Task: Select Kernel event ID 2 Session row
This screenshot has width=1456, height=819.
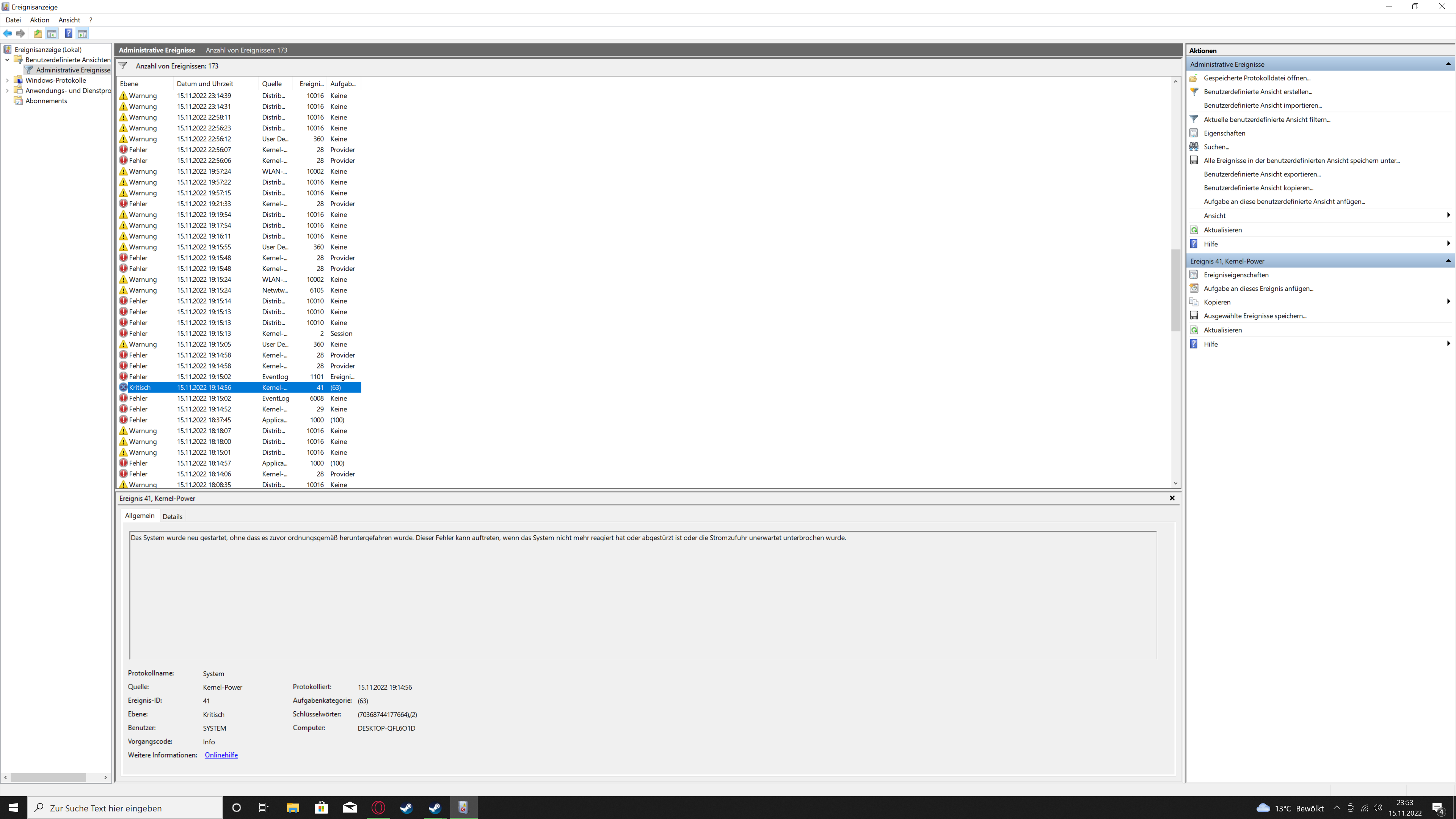Action: coord(239,334)
